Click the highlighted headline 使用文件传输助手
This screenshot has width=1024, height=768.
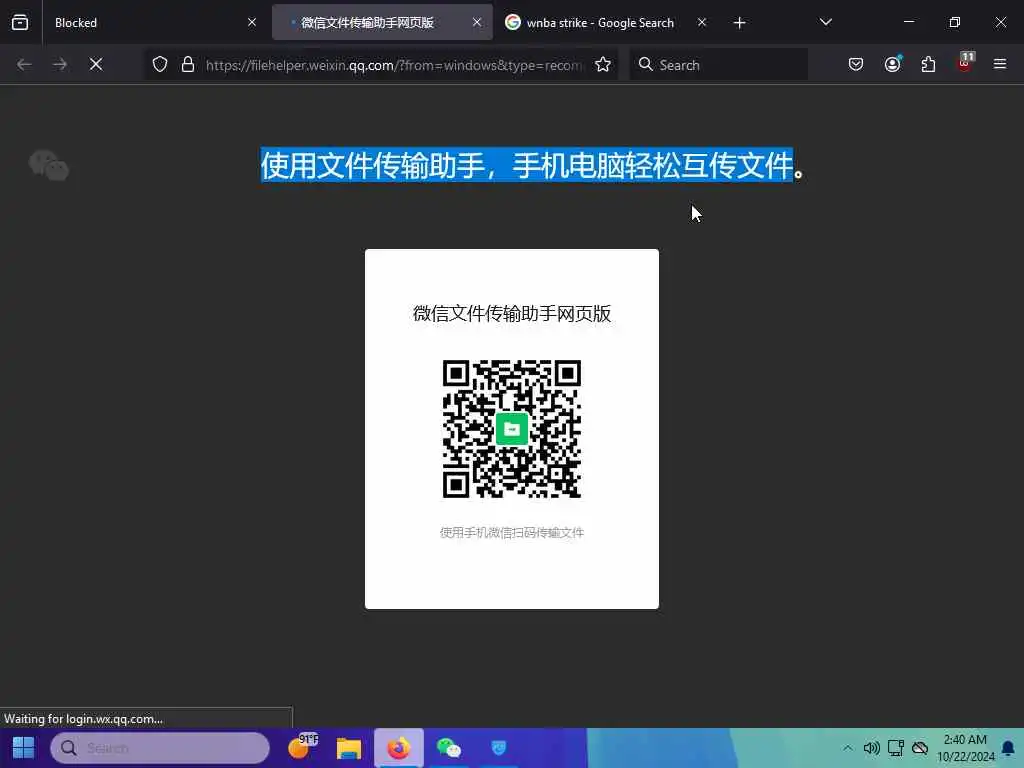click(527, 165)
